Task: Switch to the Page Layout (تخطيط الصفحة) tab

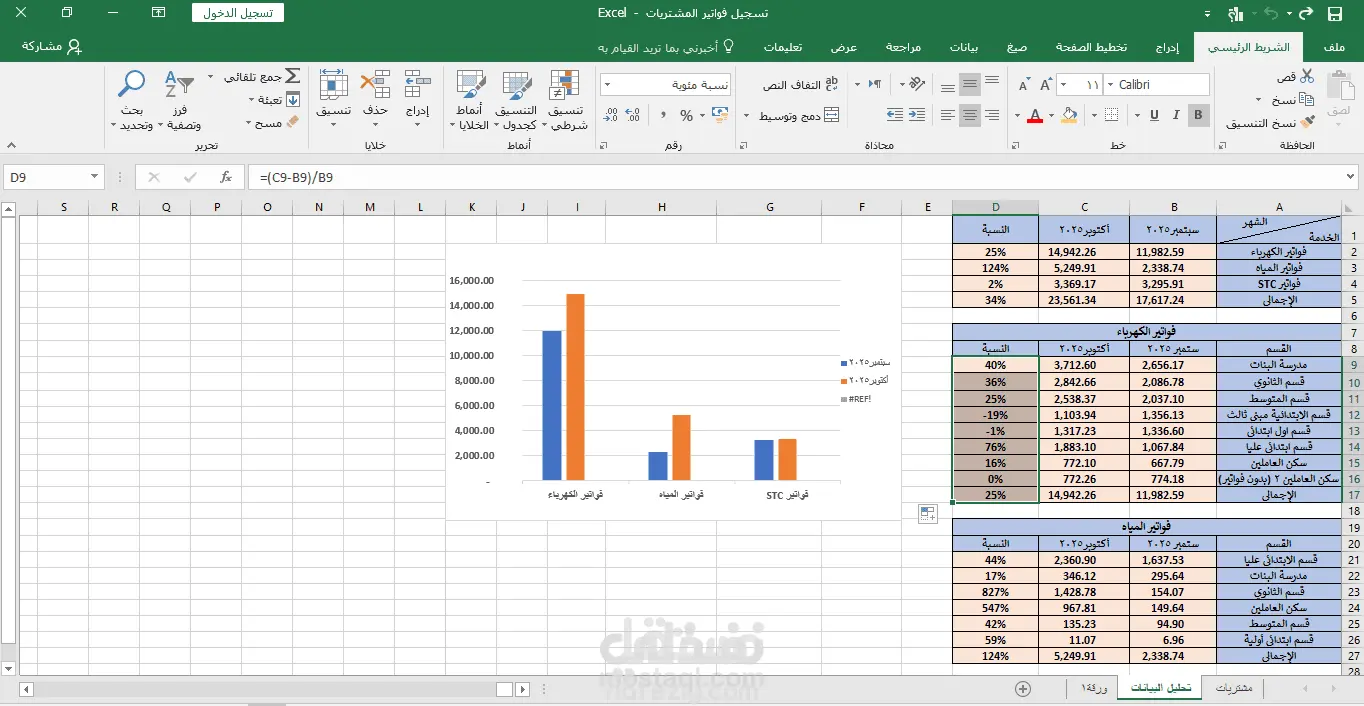Action: tap(1092, 47)
